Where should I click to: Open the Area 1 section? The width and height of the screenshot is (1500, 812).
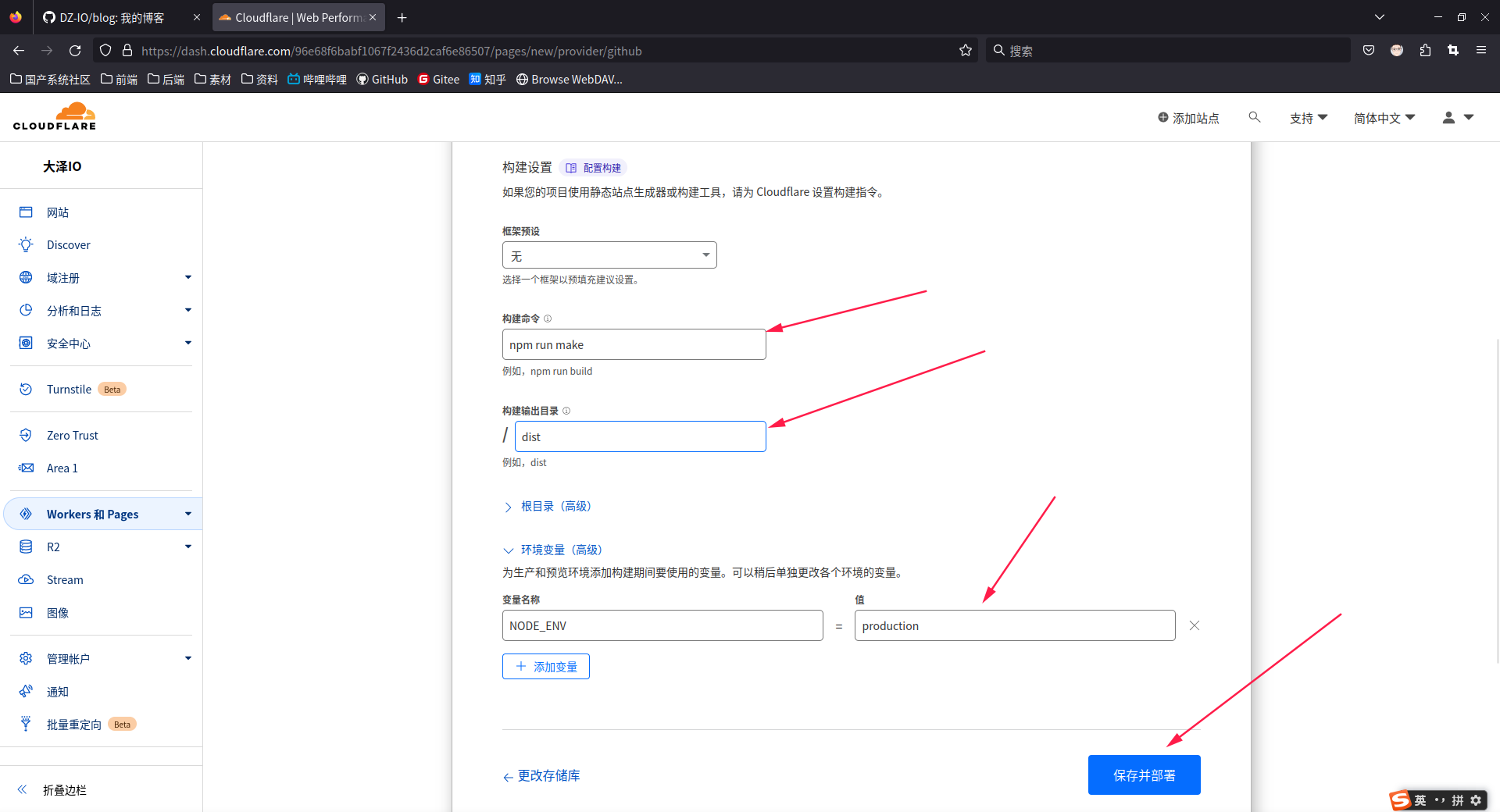[62, 468]
